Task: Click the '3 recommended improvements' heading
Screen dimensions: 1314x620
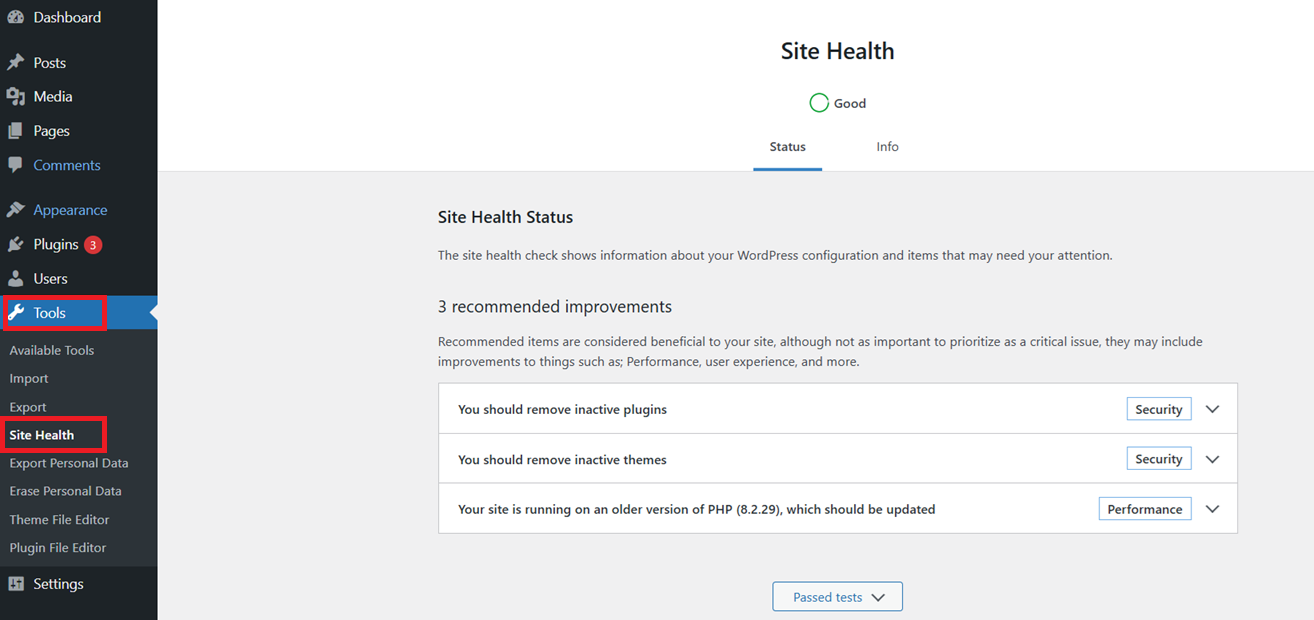Action: point(555,306)
